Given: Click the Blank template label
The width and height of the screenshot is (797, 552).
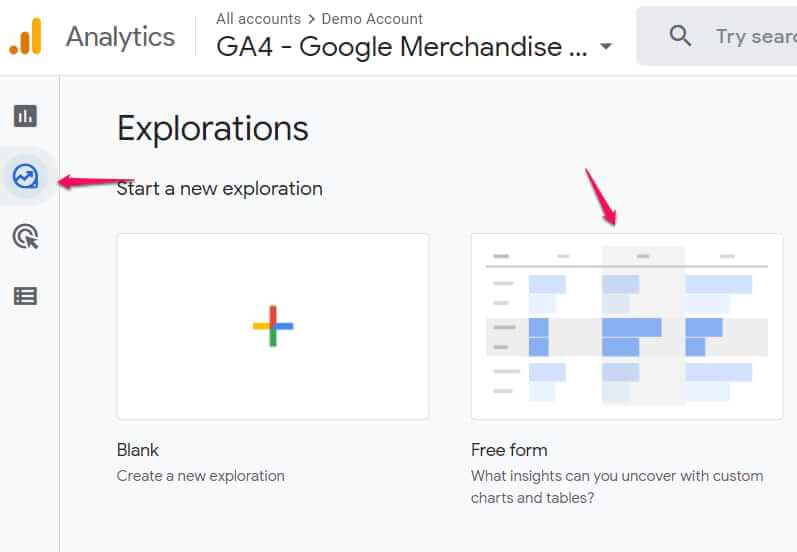Looking at the screenshot, I should (x=138, y=450).
